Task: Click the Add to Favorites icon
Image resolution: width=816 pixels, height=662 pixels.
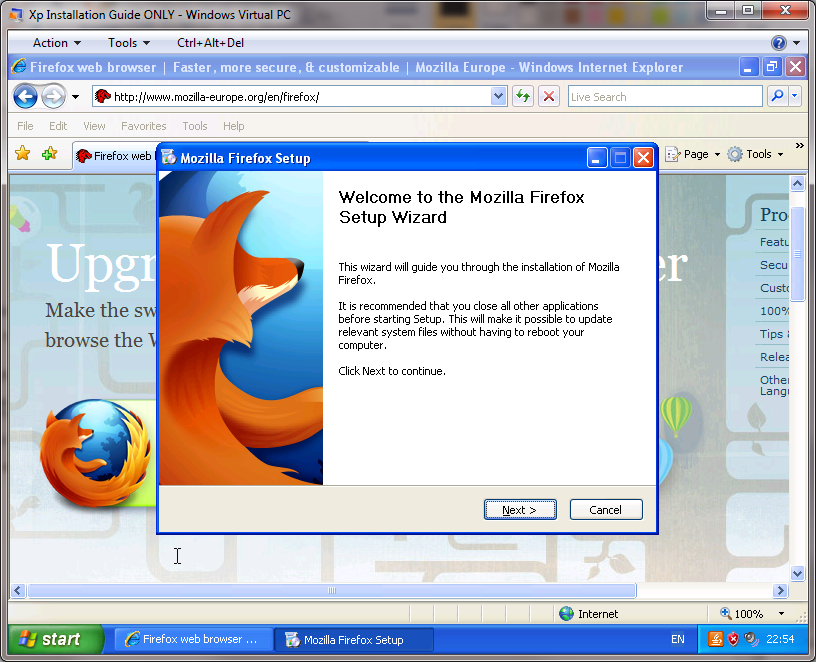Action: pyautogui.click(x=49, y=154)
